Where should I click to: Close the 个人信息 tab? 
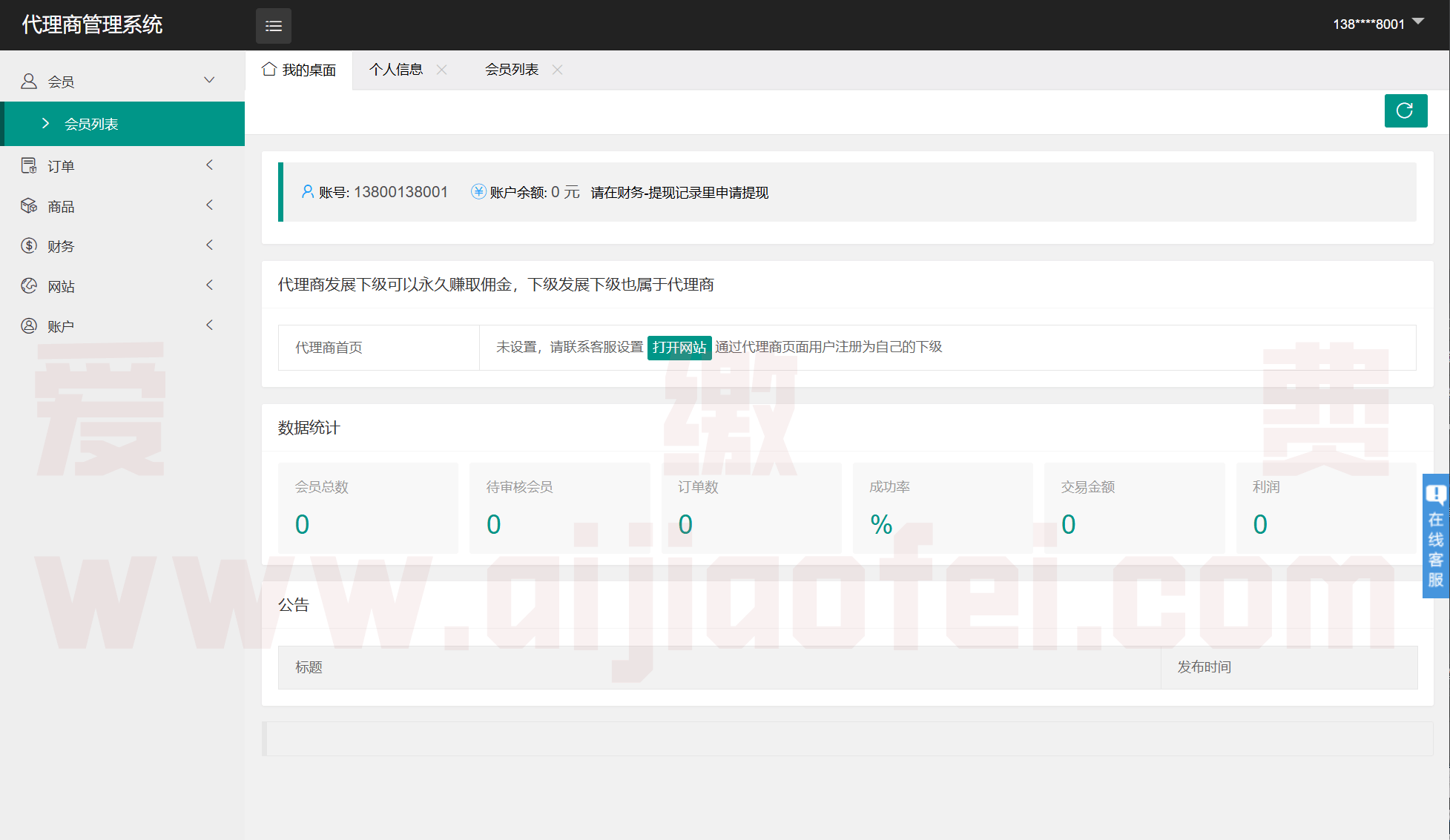point(441,70)
